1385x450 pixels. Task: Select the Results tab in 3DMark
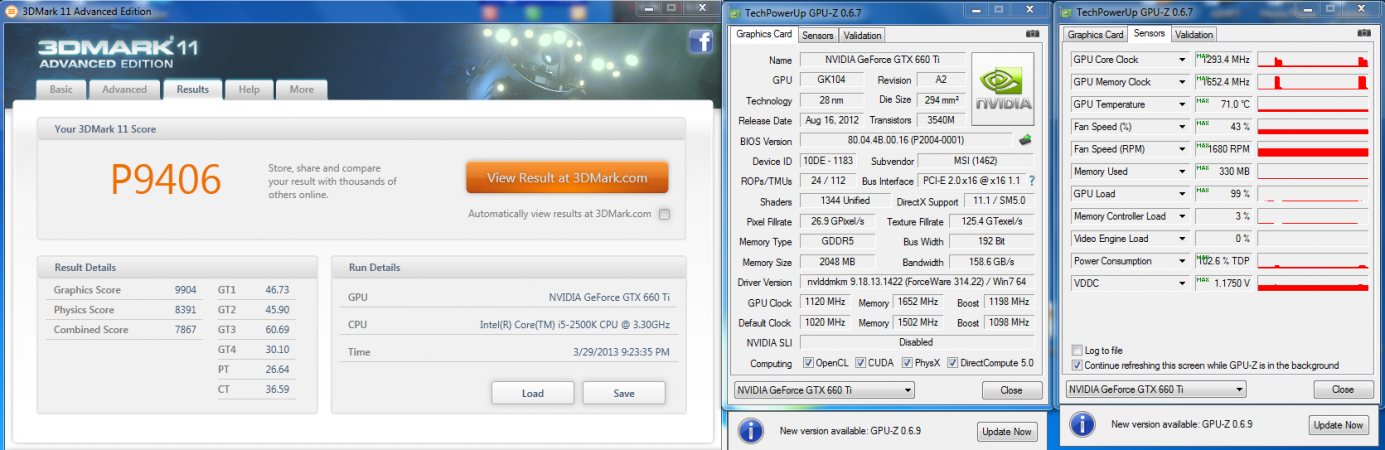click(192, 89)
